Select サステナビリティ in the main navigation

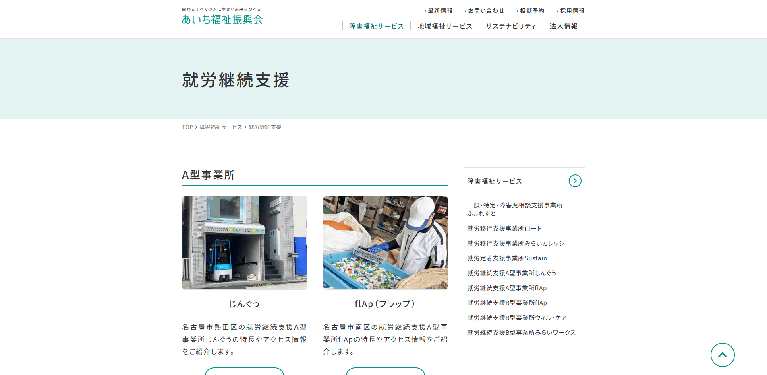point(511,26)
